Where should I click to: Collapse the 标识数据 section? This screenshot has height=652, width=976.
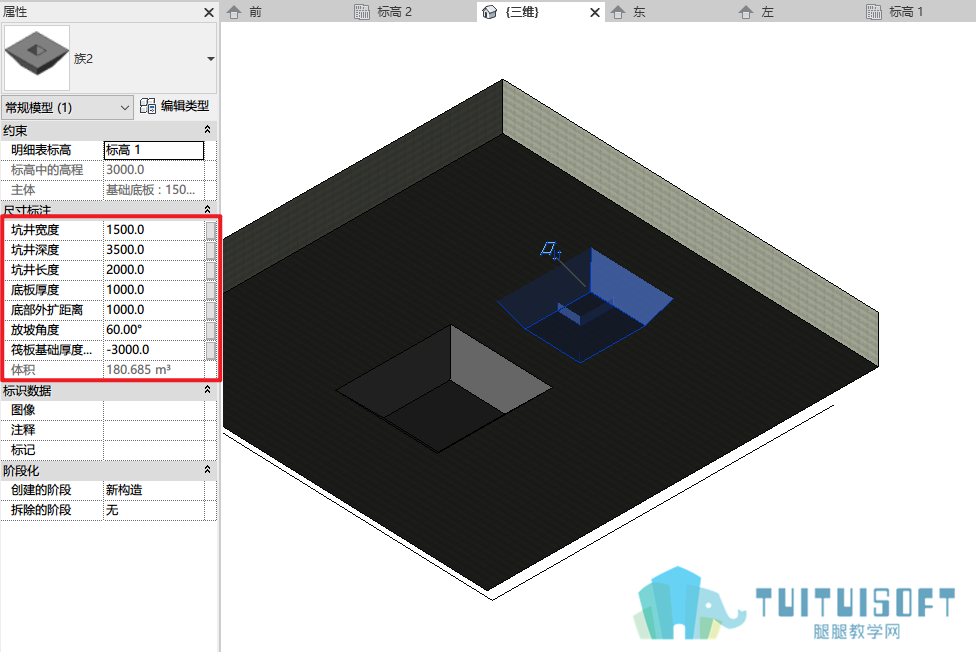point(207,390)
